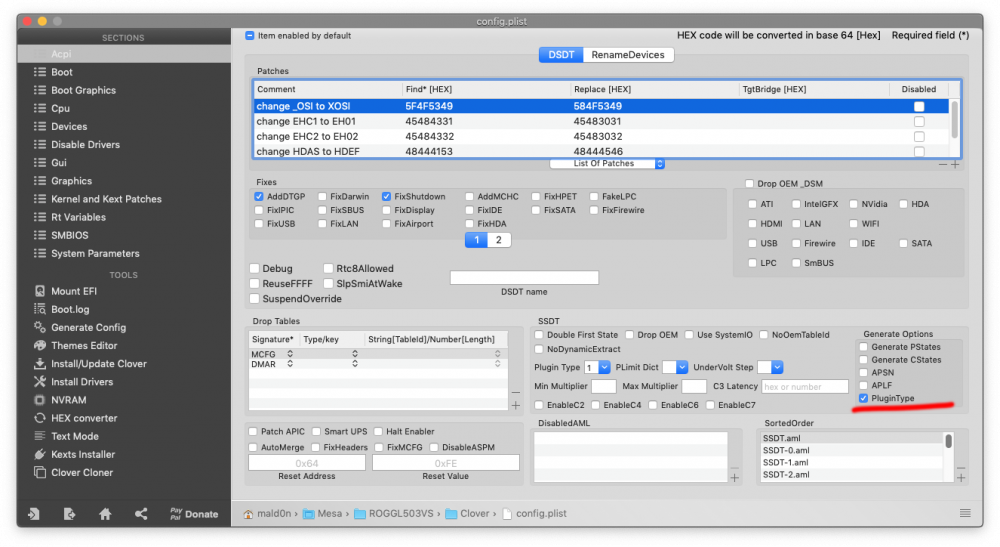Viewport: 1000px width, 547px height.
Task: Open Clover Cloner icon
Action: coord(40,472)
